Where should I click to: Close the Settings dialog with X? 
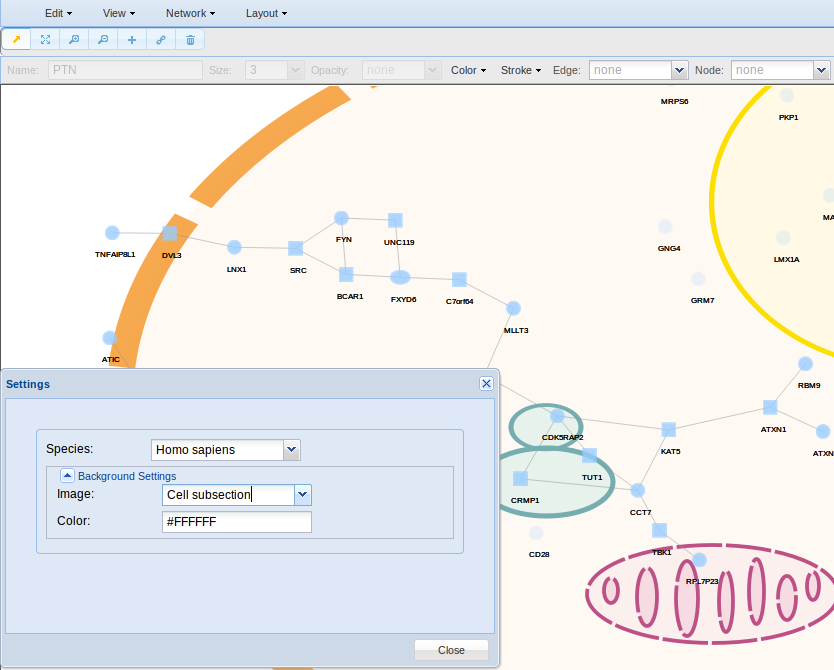coord(486,383)
